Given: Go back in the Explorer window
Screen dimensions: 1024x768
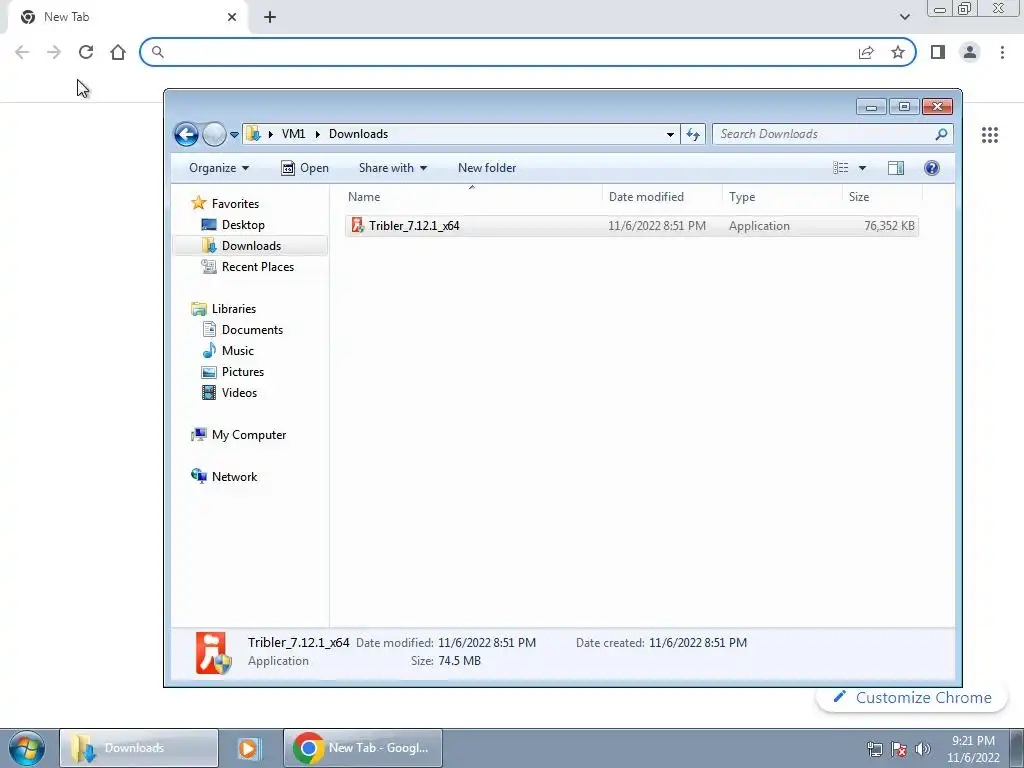Looking at the screenshot, I should point(186,135).
